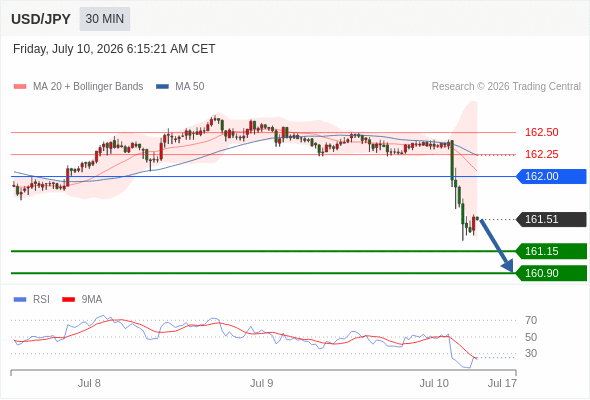Click the red 9MA legend swatch
The height and width of the screenshot is (400, 590).
(x=68, y=300)
